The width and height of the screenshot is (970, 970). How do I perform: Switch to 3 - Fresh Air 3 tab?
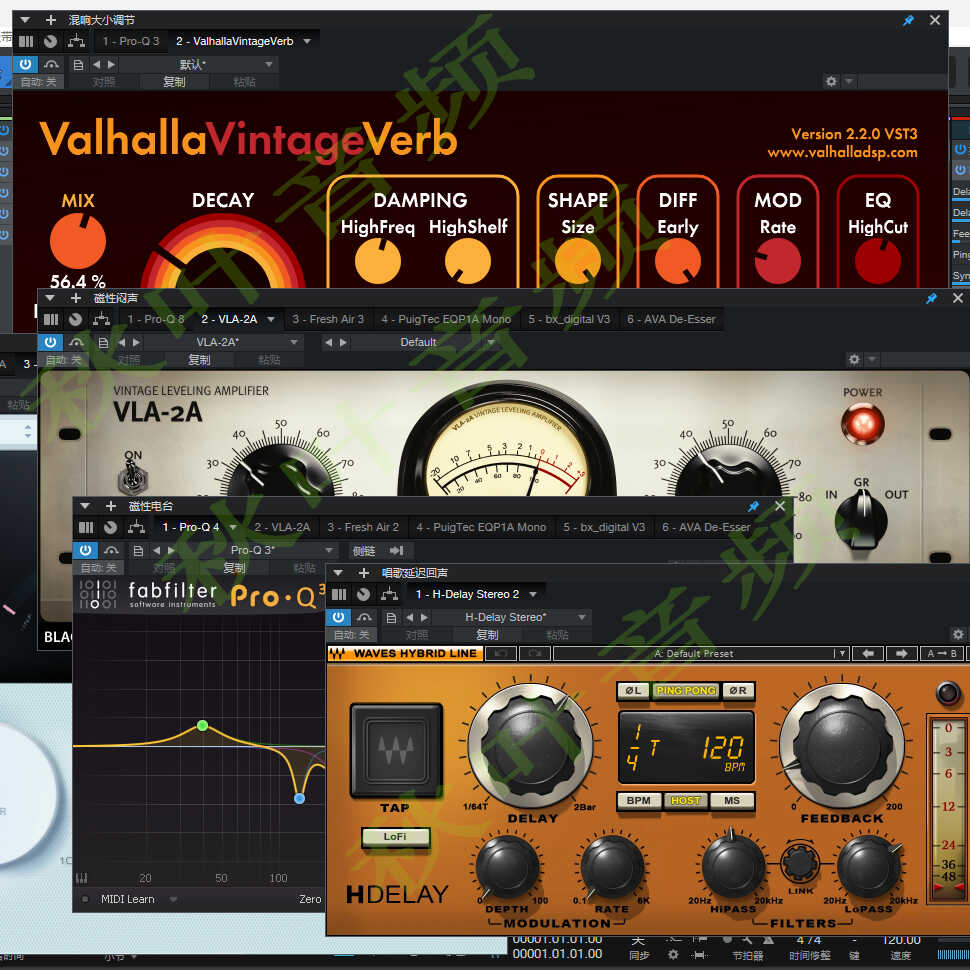pos(328,319)
